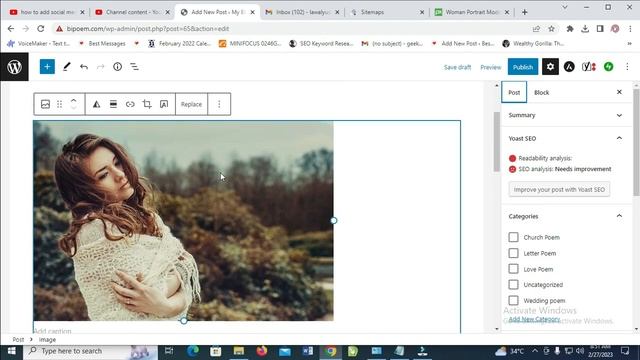The width and height of the screenshot is (640, 360).
Task: Grab the image right-side resize handle
Action: click(333, 220)
